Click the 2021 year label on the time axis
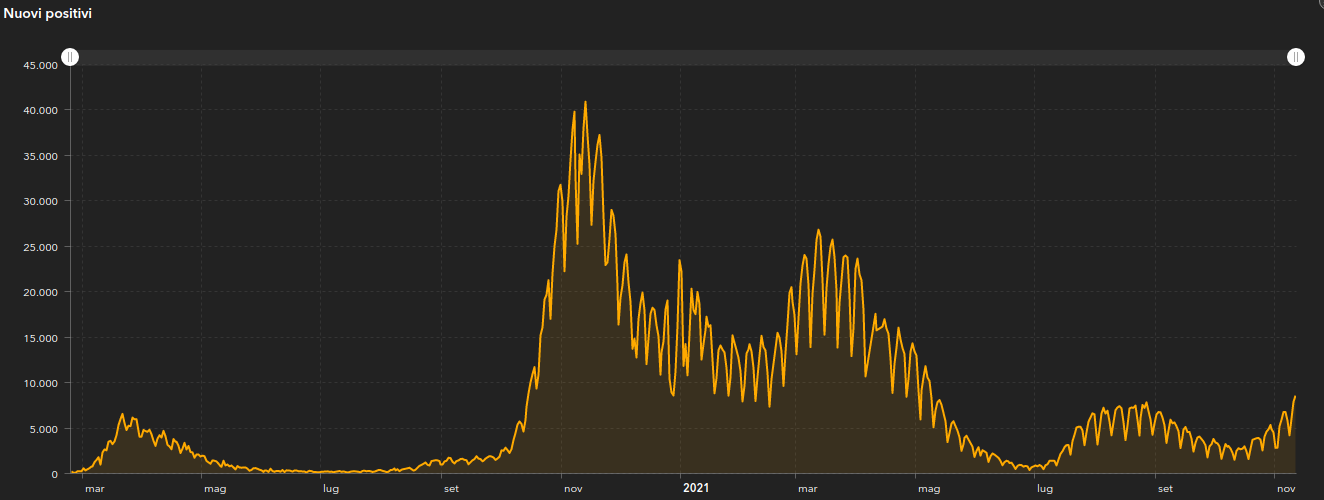This screenshot has width=1324, height=500. tap(696, 488)
